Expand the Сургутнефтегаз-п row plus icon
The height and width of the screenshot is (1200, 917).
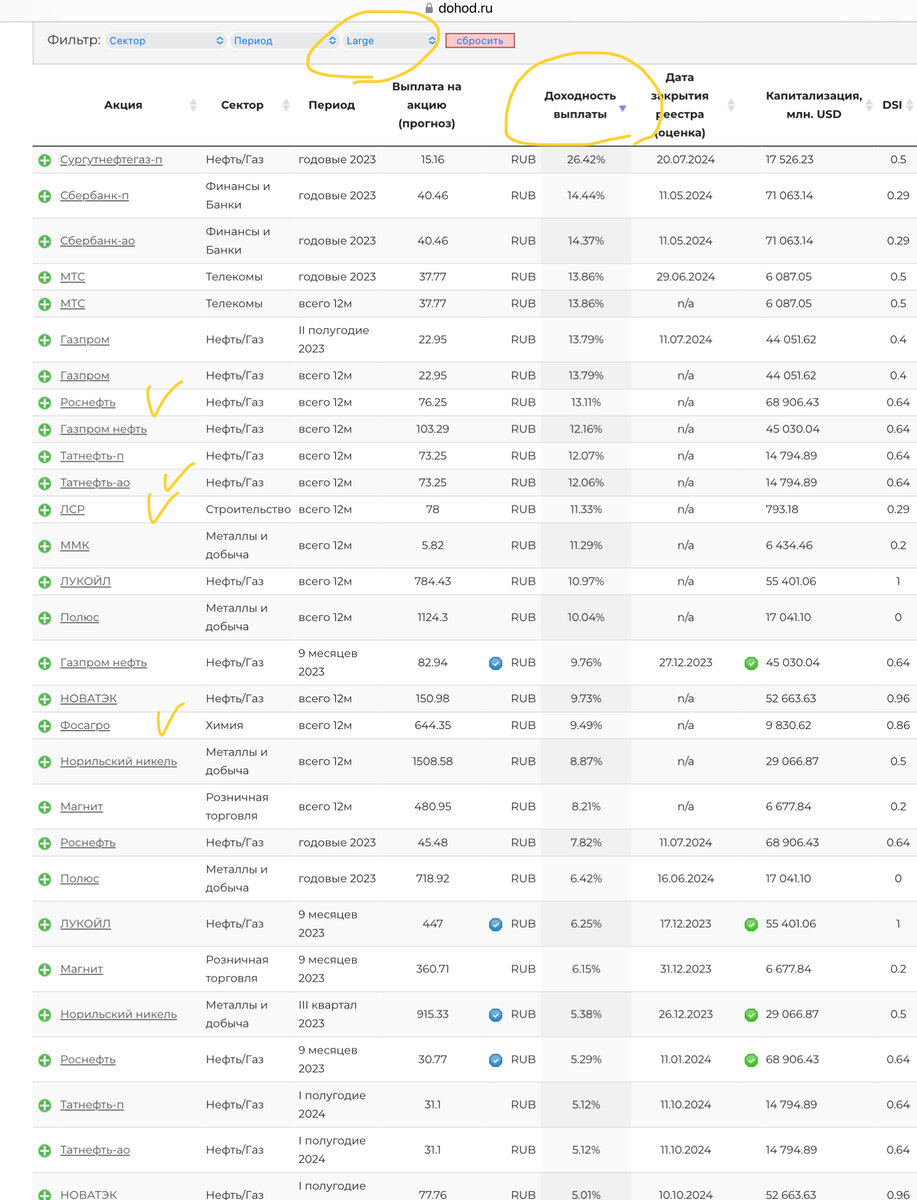tap(44, 160)
